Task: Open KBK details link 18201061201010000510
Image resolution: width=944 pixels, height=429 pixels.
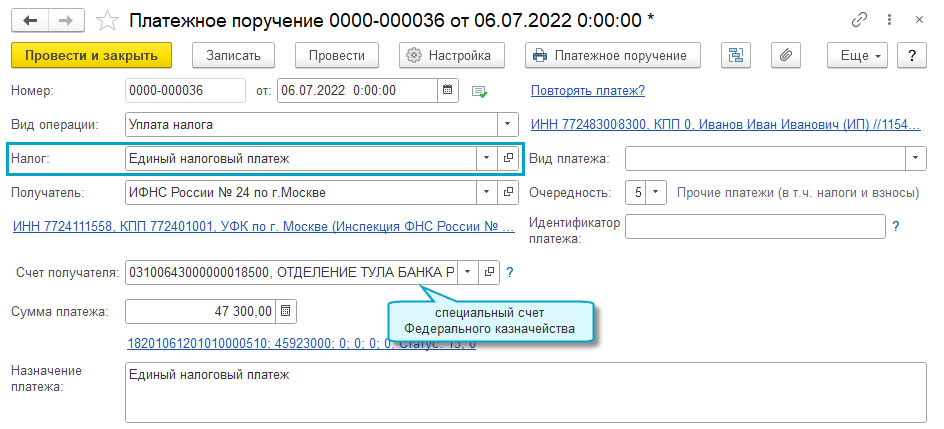Action: pyautogui.click(x=302, y=344)
